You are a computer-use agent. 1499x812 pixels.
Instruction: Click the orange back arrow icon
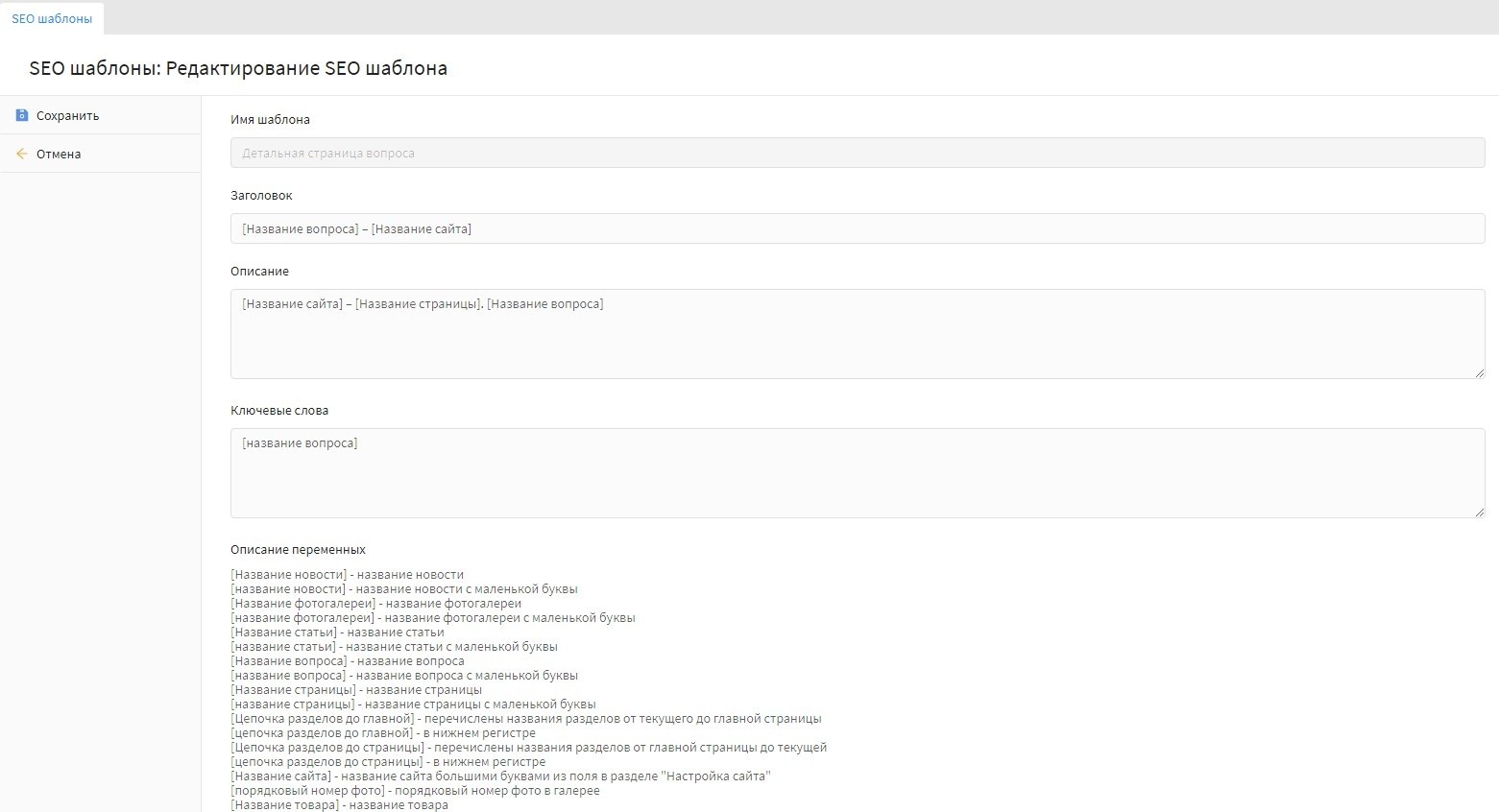point(22,154)
